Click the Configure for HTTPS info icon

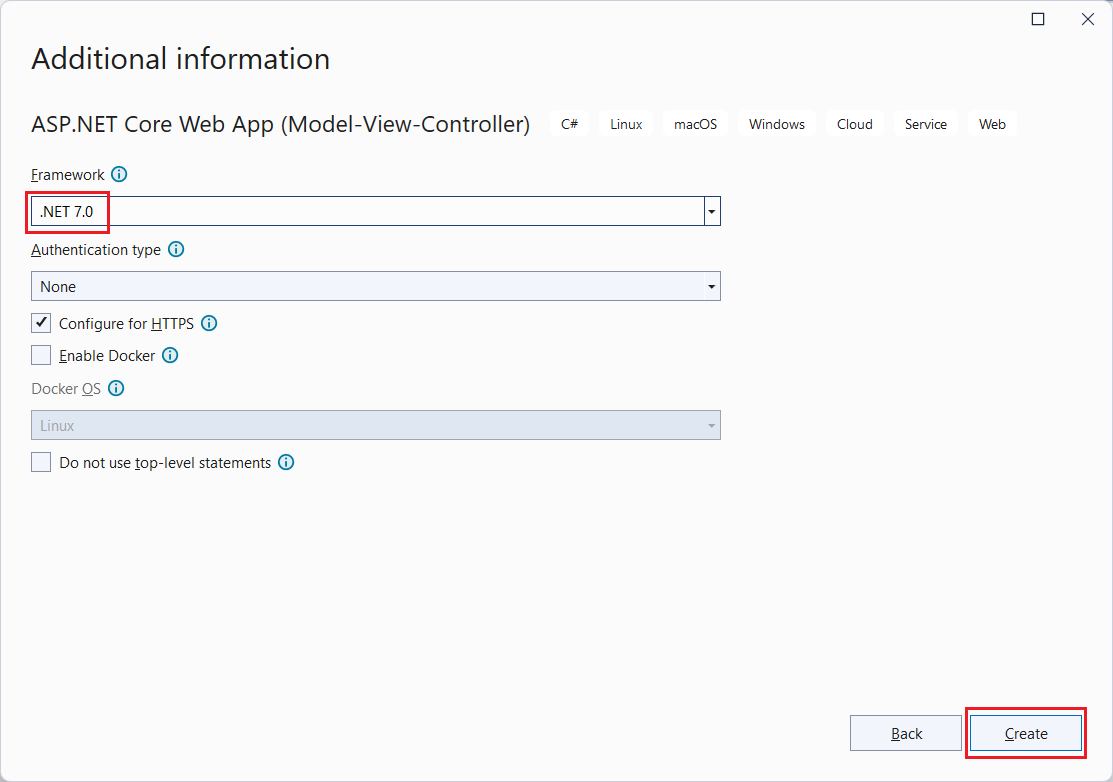[x=209, y=323]
